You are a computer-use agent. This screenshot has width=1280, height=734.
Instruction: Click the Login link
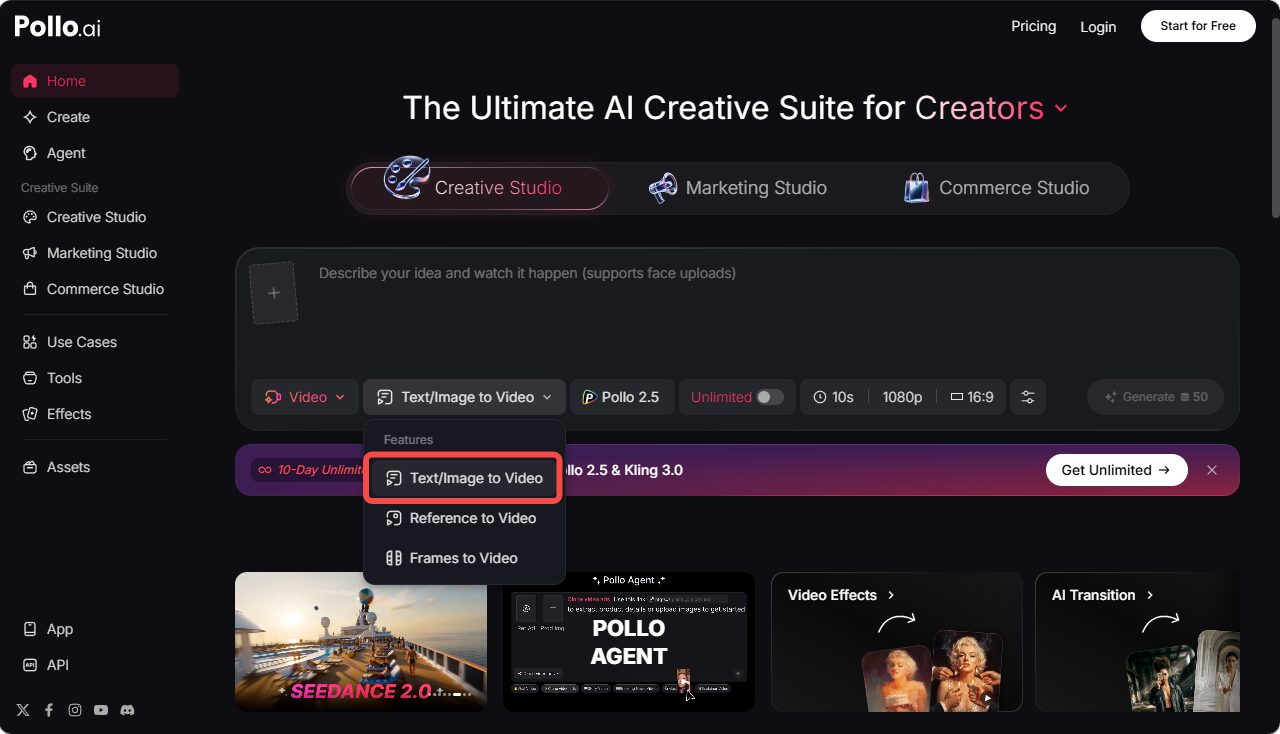tap(1098, 27)
